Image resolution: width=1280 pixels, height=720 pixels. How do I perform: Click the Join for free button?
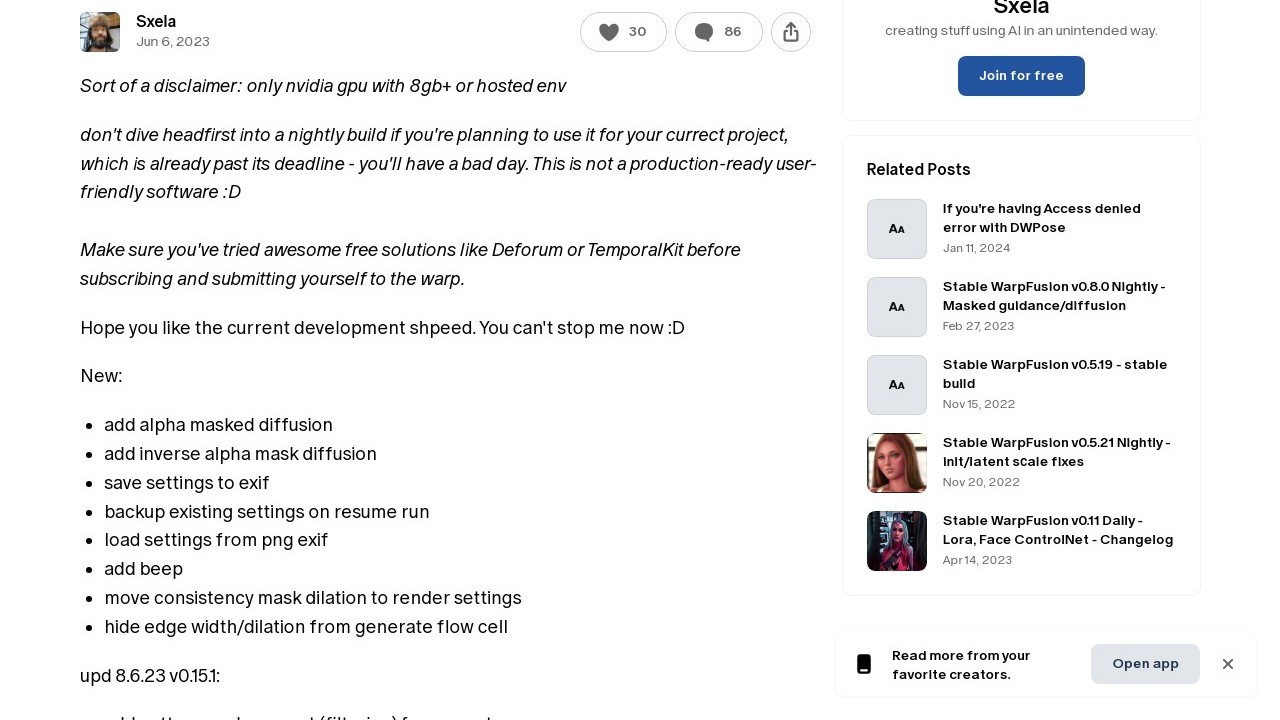tap(1021, 76)
